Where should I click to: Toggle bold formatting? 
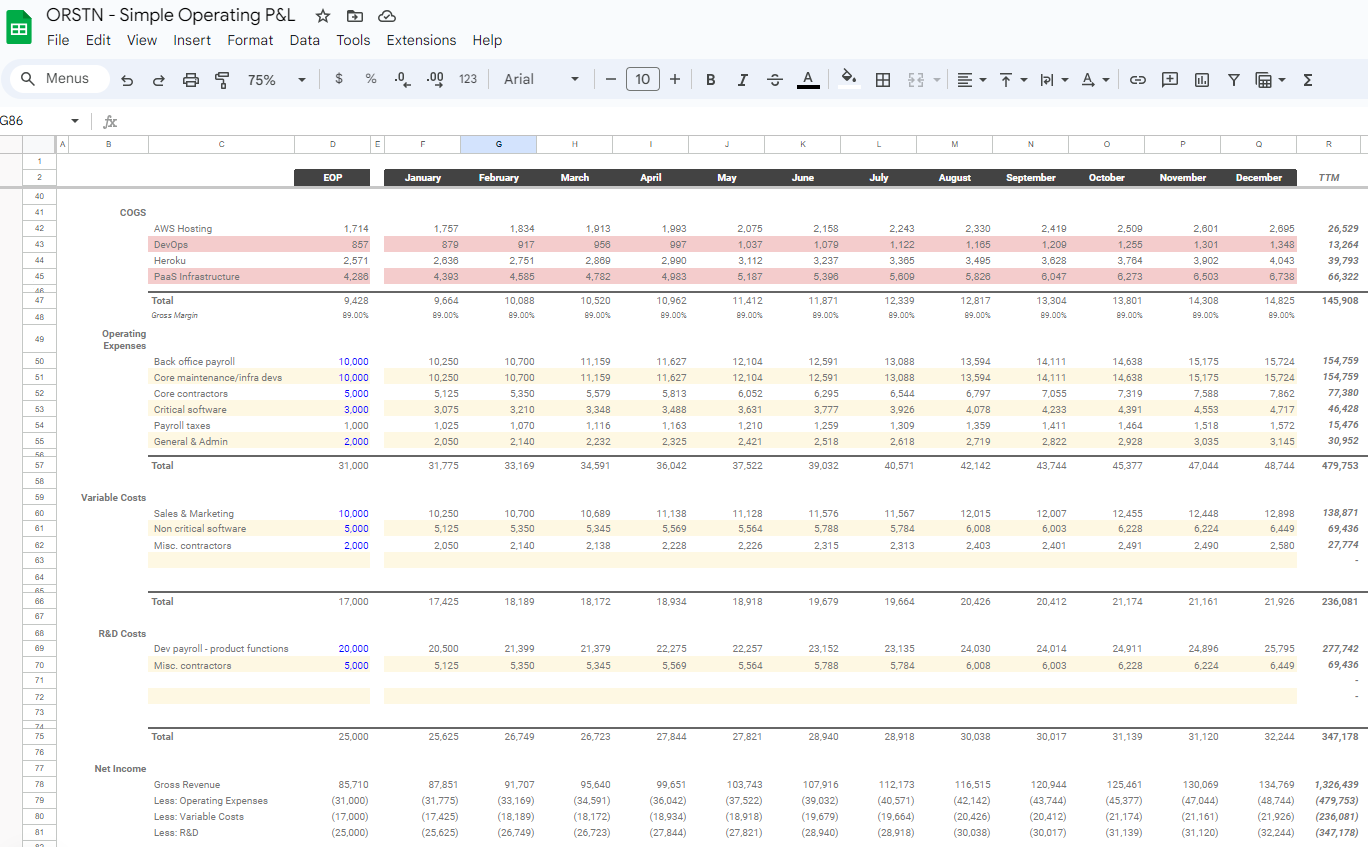click(x=711, y=80)
